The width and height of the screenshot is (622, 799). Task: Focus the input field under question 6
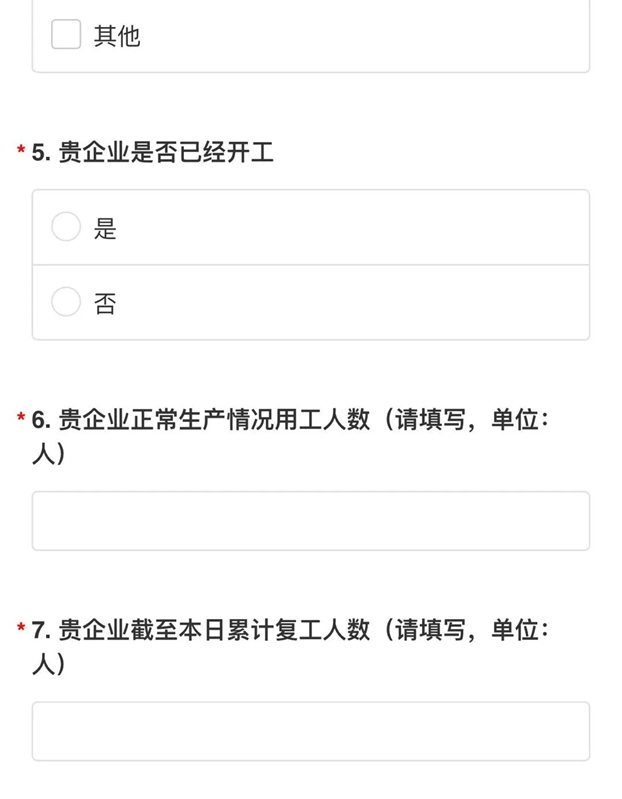(x=311, y=521)
